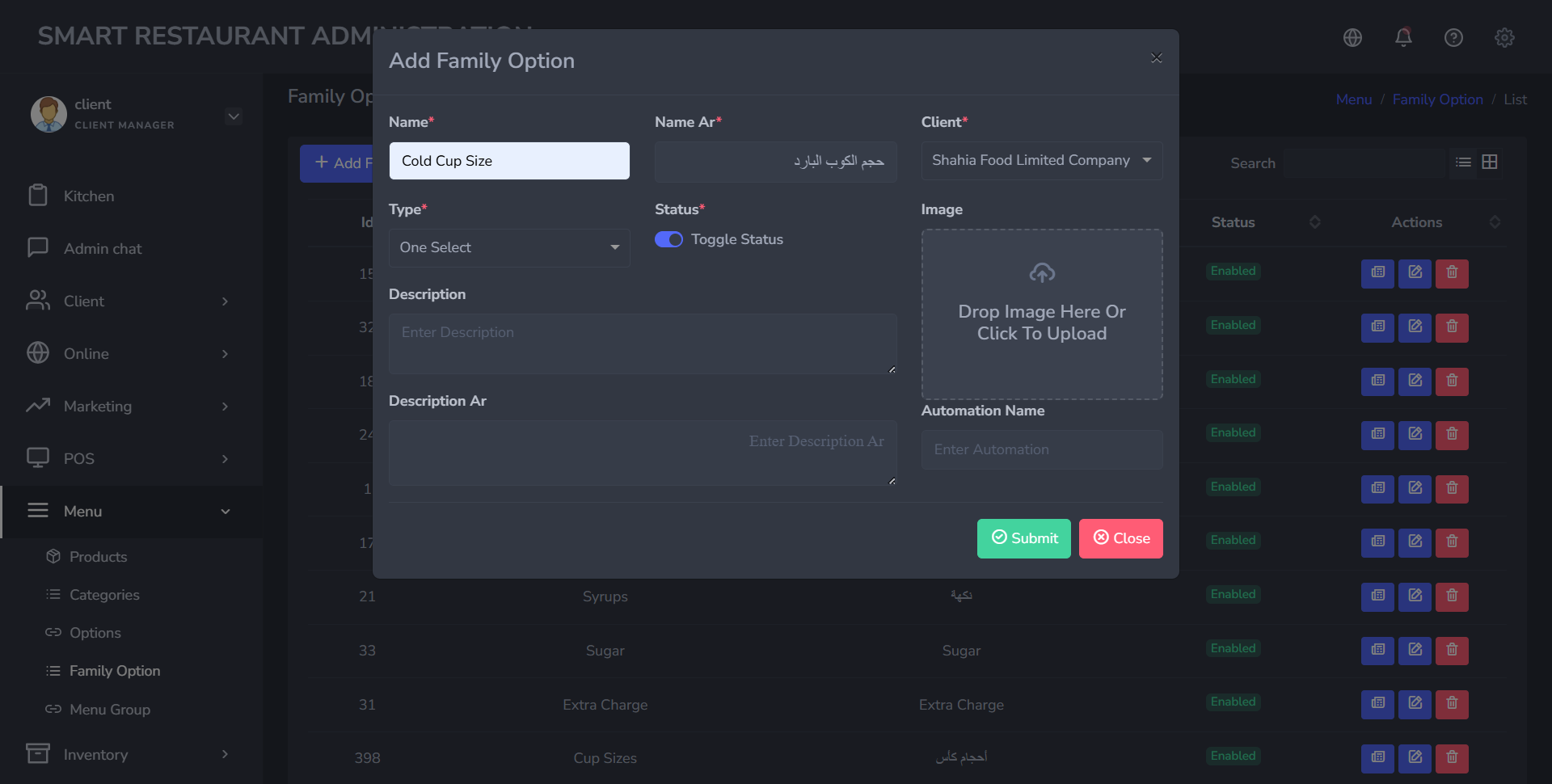Click the Add Family Option button behind dialog

(337, 163)
